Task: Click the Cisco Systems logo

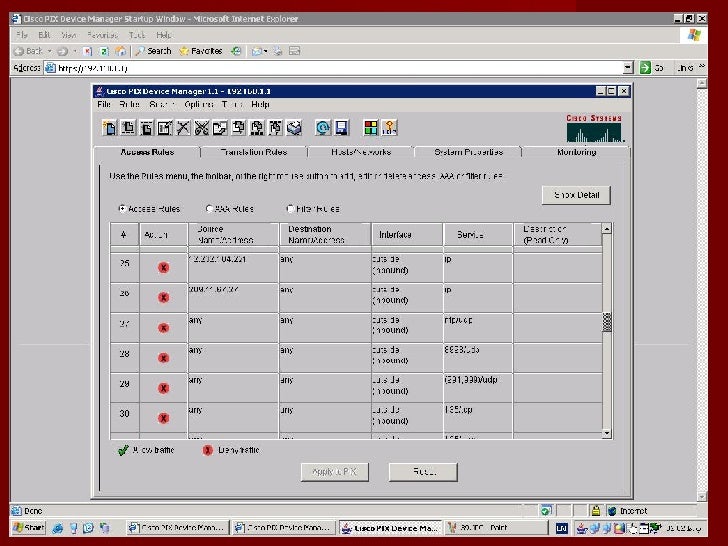Action: pyautogui.click(x=595, y=128)
